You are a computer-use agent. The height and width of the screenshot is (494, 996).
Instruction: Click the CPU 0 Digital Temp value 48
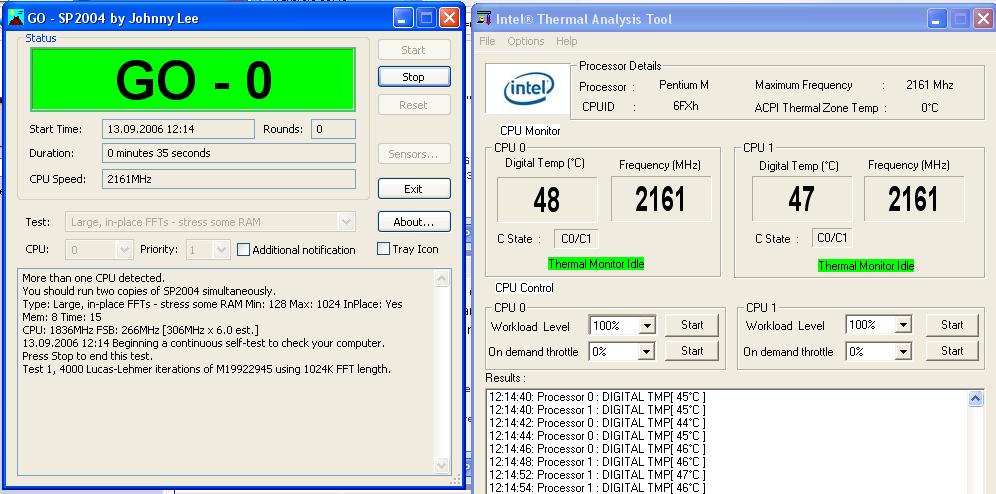[x=547, y=199]
